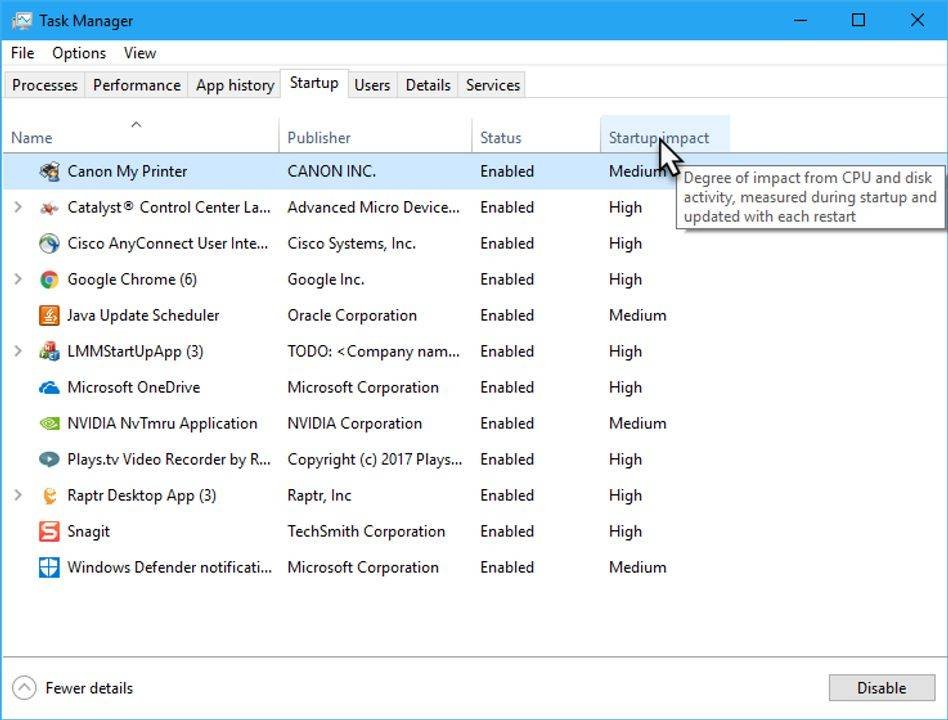The width and height of the screenshot is (948, 720).
Task: Click Enabled status in Snagit row
Action: pyautogui.click(x=507, y=531)
